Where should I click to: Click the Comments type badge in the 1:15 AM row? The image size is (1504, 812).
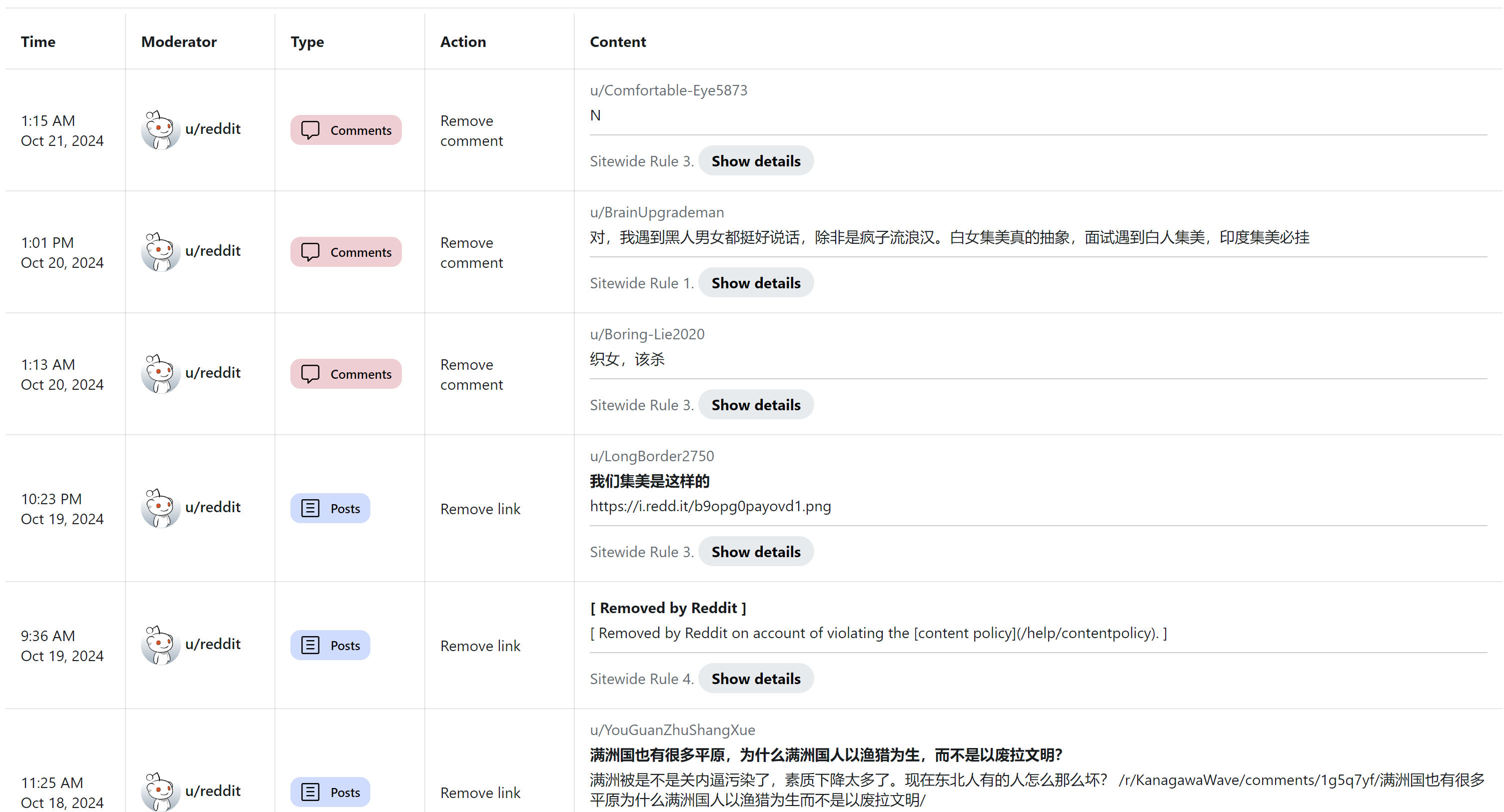(346, 130)
